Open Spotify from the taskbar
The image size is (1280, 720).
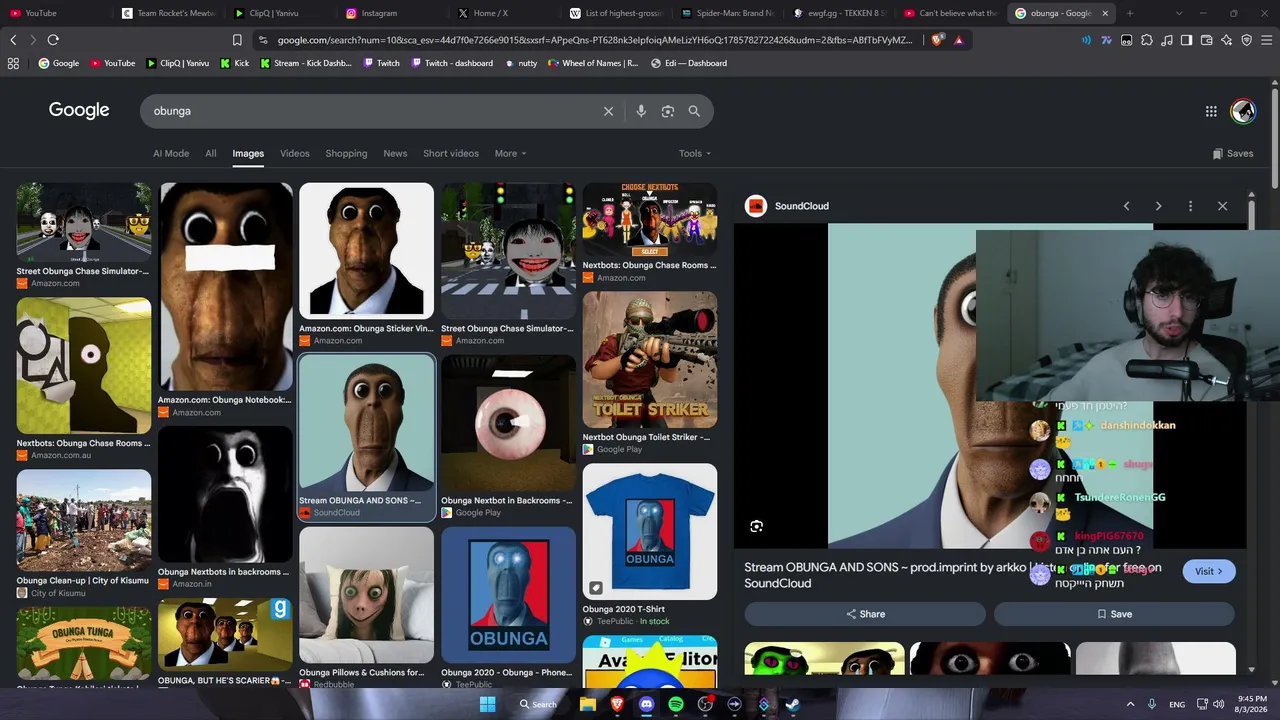676,704
